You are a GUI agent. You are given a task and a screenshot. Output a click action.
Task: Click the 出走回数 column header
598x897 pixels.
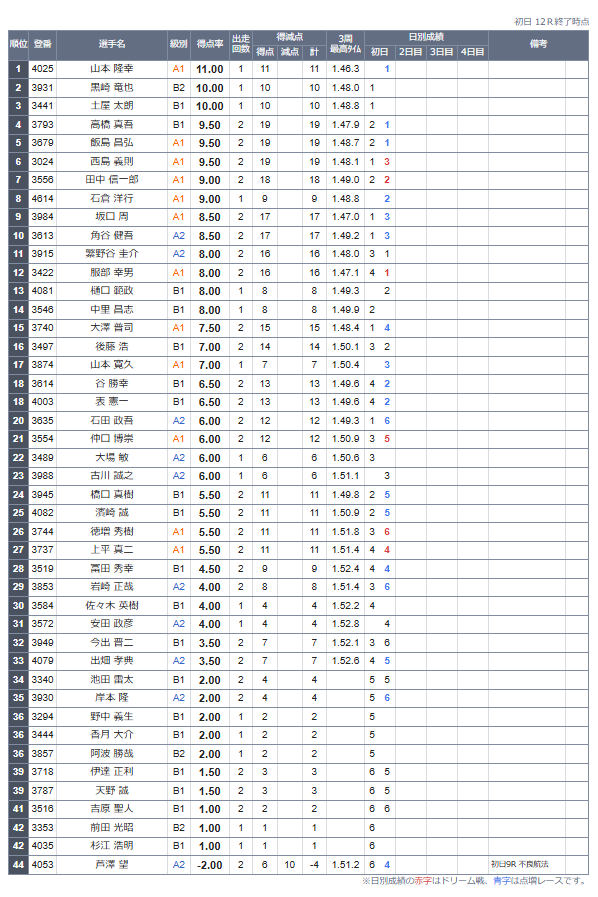(x=241, y=44)
